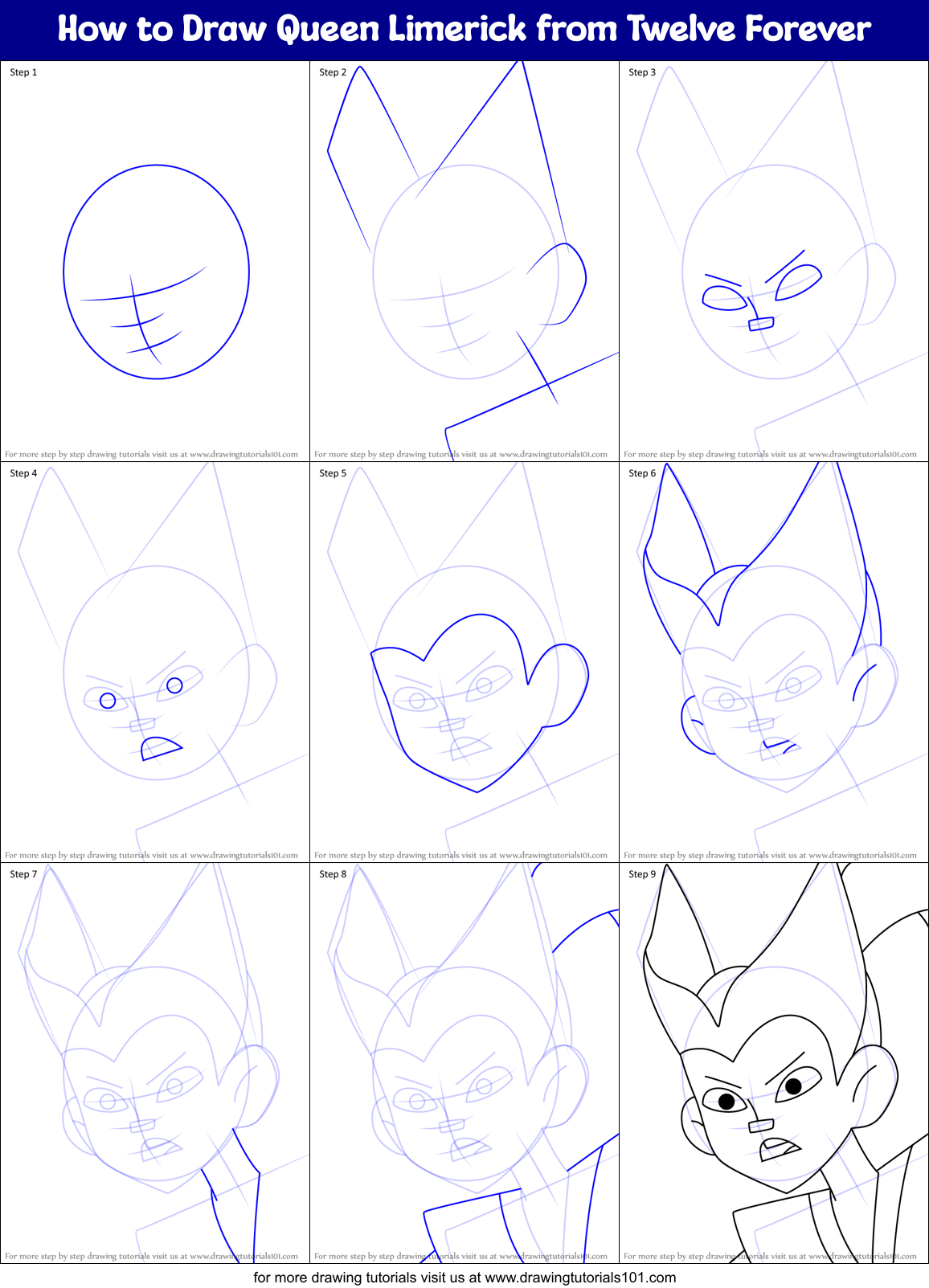Click the 'Step 9' label
929x1288 pixels.
(642, 874)
